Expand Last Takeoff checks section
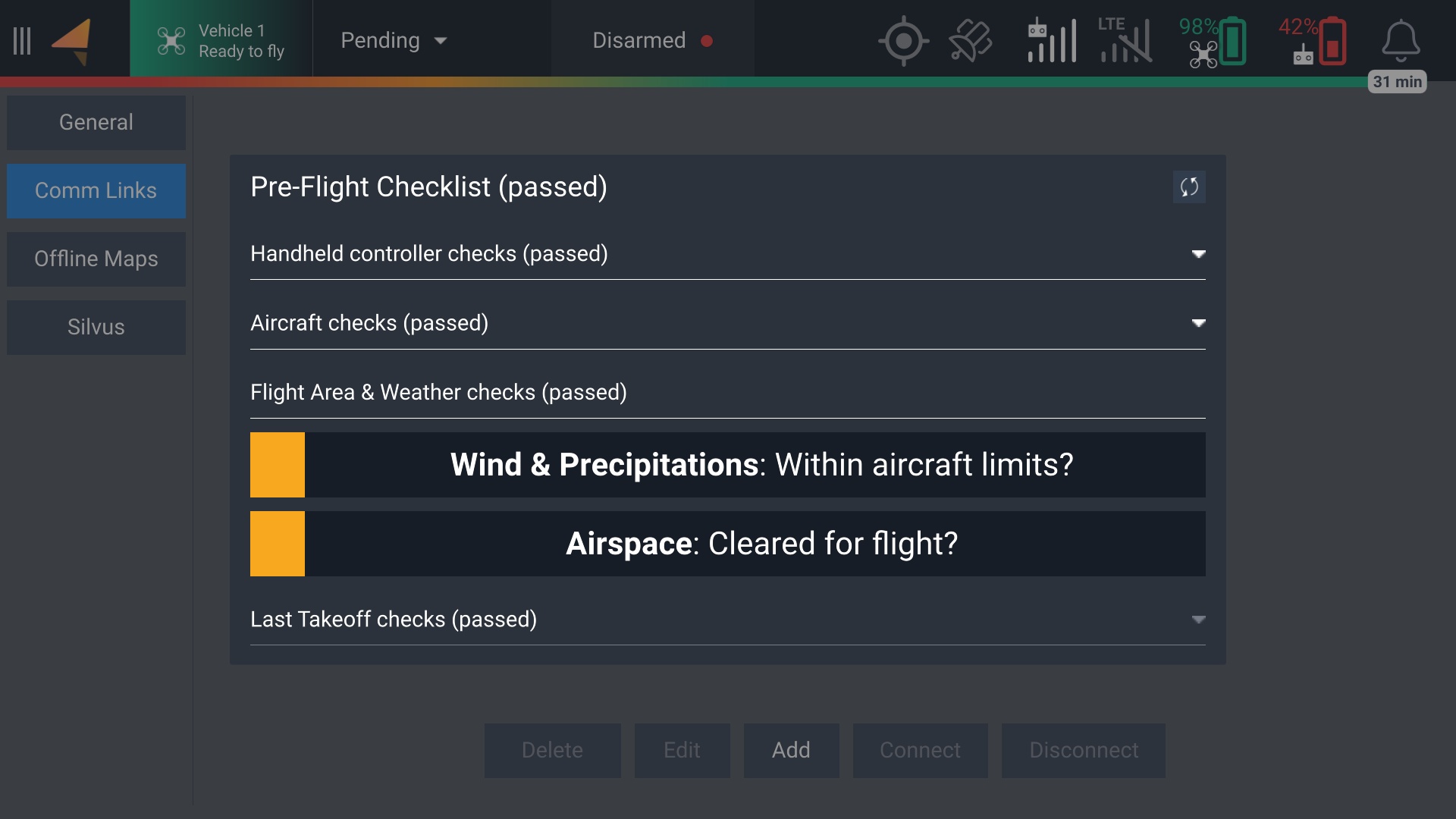The width and height of the screenshot is (1456, 819). [x=1198, y=620]
